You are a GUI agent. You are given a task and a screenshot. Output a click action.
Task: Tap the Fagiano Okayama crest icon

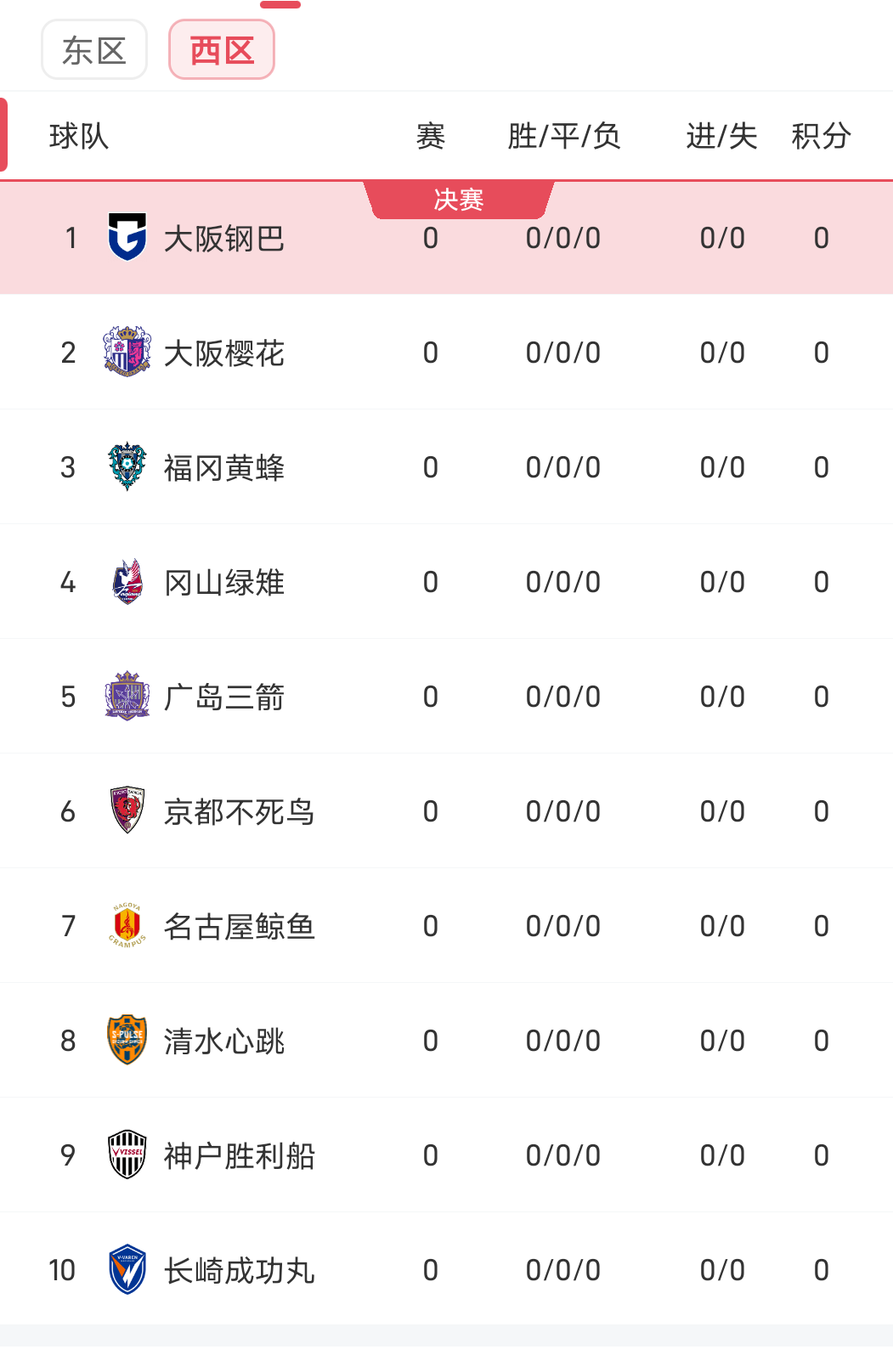(127, 582)
